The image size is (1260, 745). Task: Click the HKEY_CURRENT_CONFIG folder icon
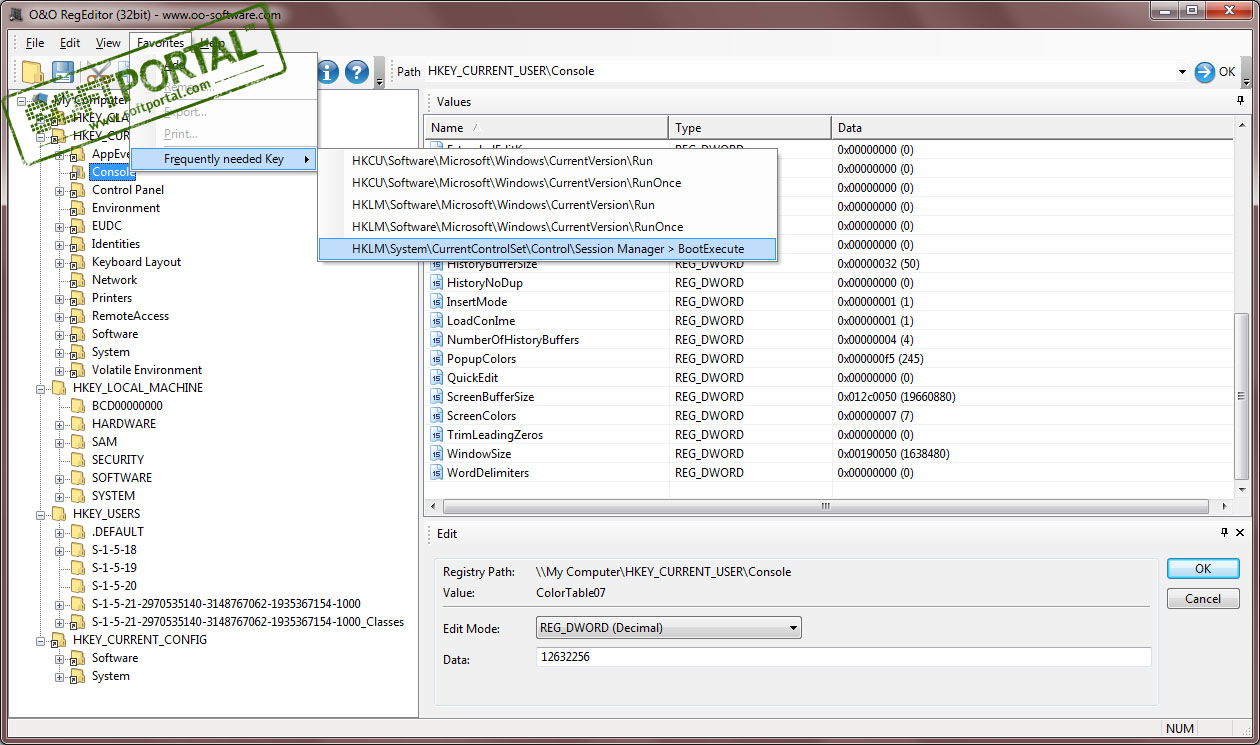[x=58, y=640]
